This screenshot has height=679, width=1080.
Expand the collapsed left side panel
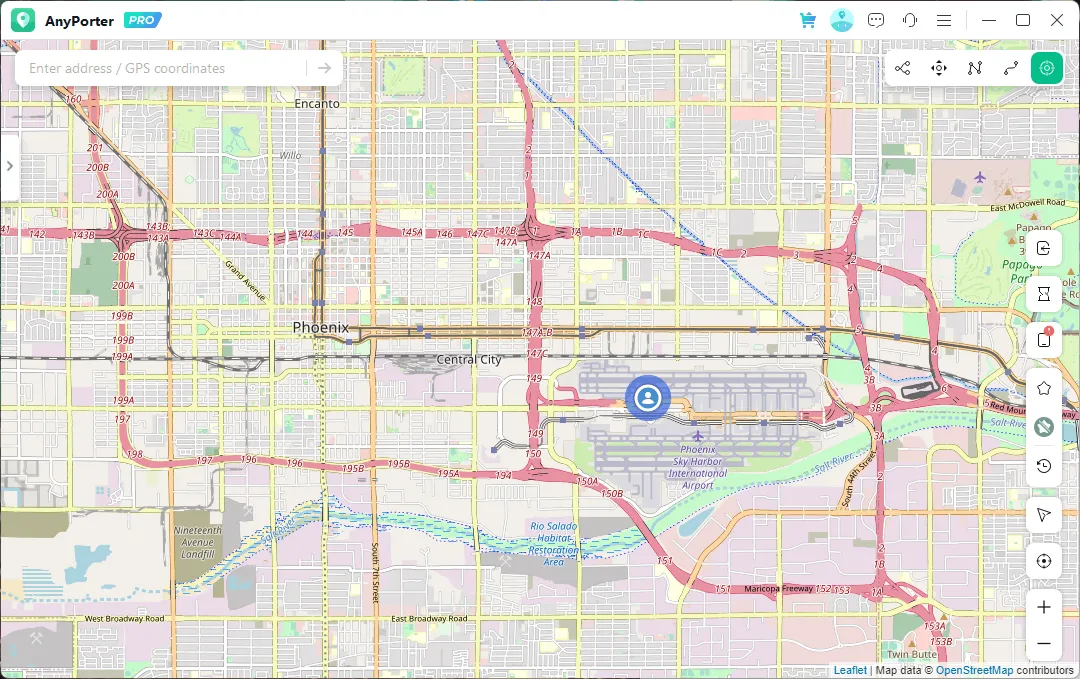[9, 166]
